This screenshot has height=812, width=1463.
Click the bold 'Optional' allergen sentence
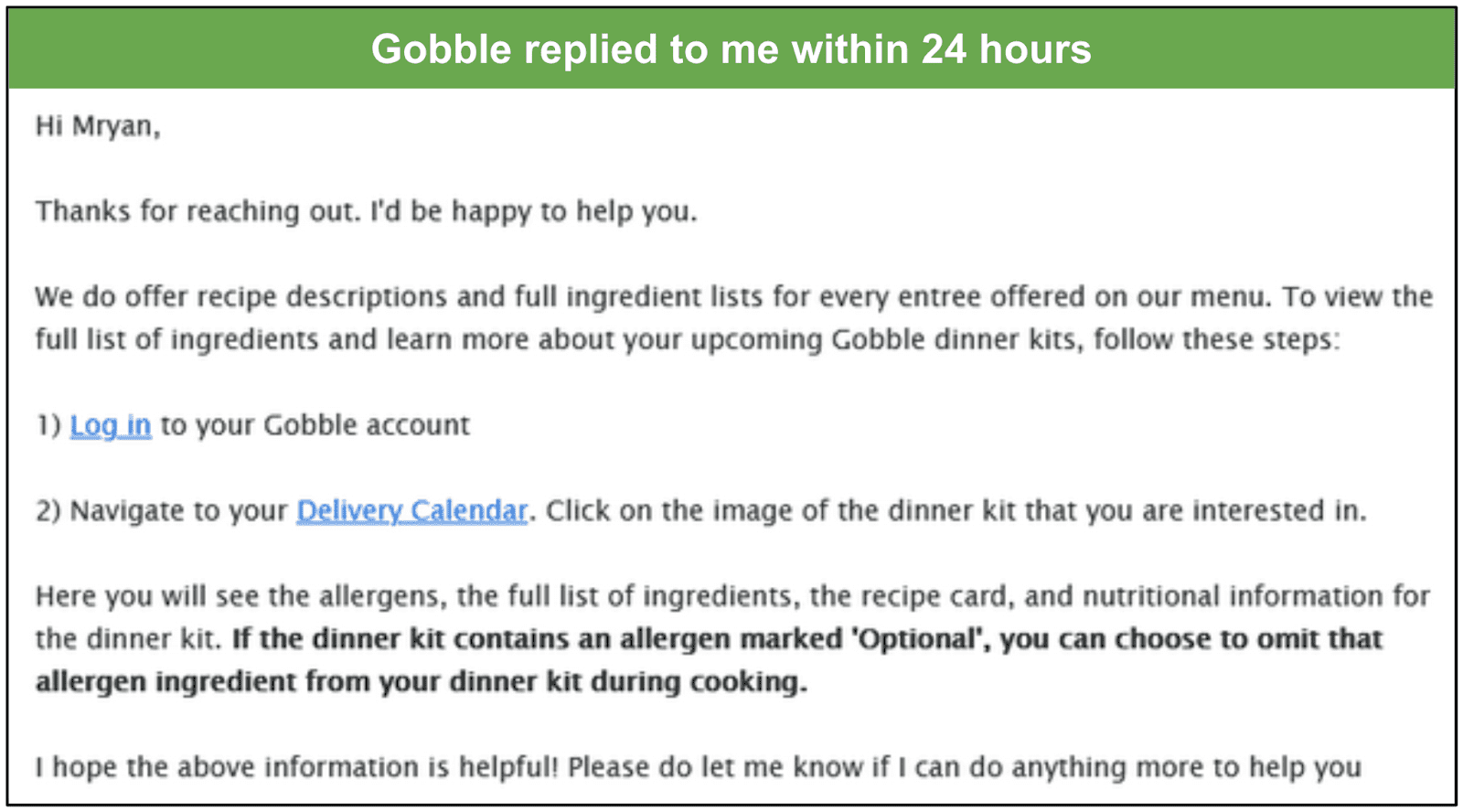coord(709,659)
